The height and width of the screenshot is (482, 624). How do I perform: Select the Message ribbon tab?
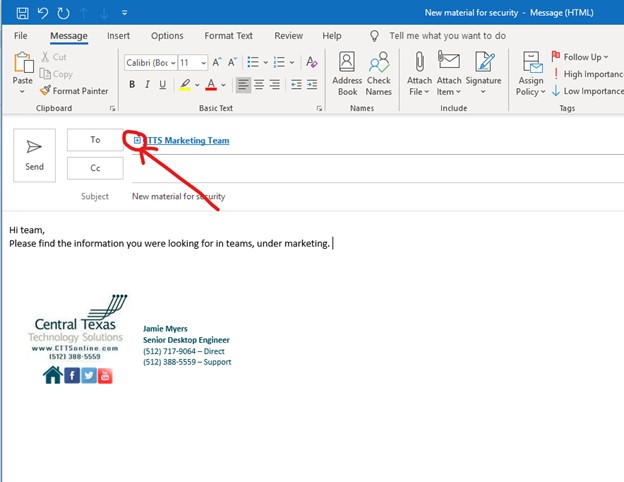pos(69,36)
